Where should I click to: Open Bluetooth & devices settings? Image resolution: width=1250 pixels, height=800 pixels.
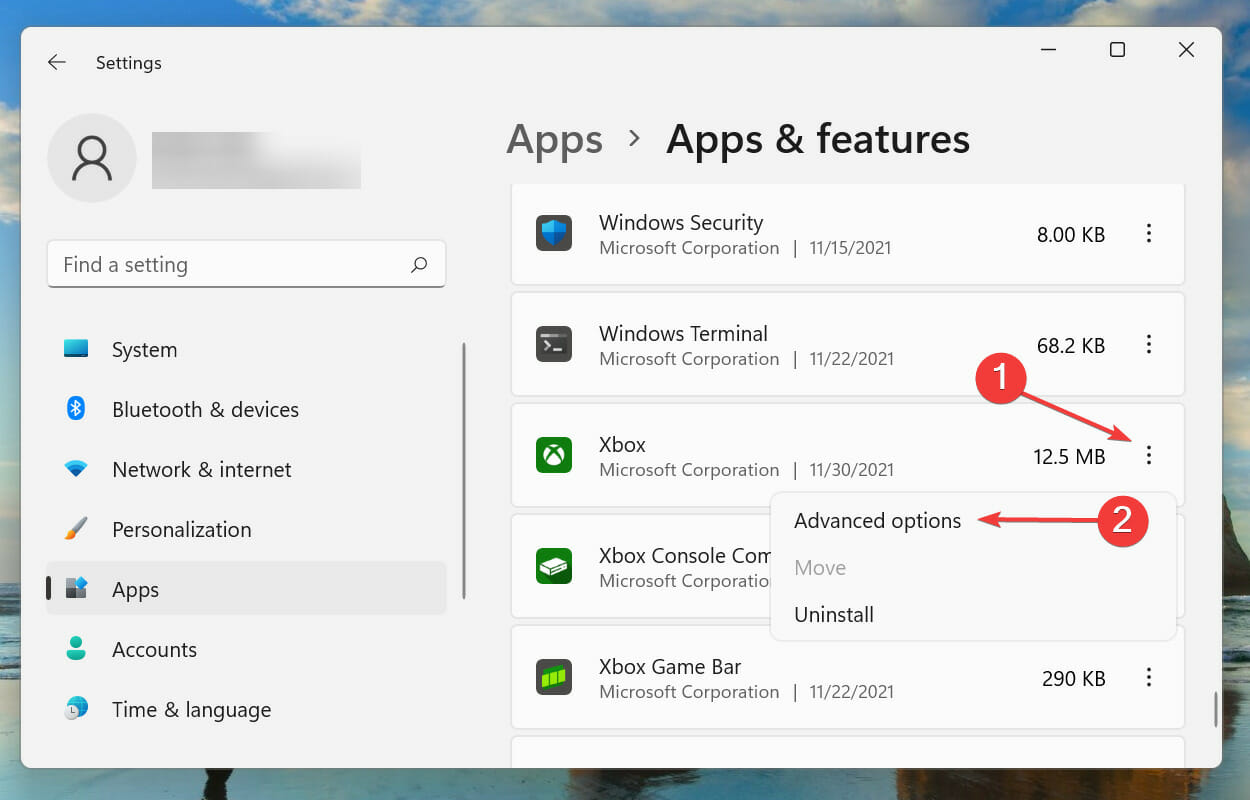[205, 409]
